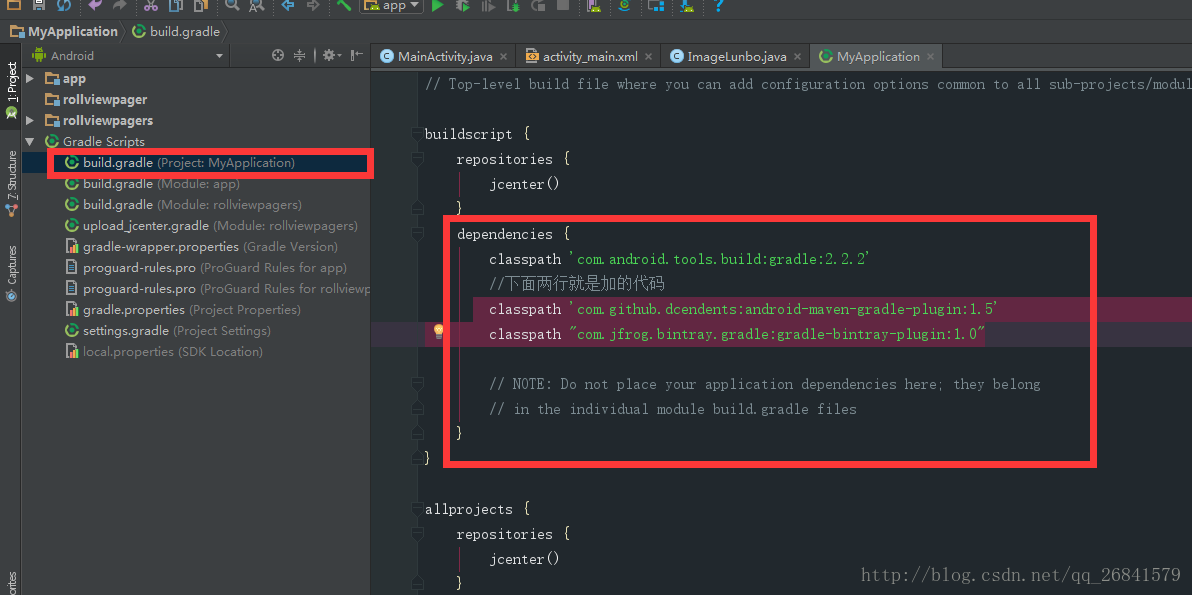Click the gradle:2.2.2 classpath line
Screen dimensions: 1192x595
679,259
